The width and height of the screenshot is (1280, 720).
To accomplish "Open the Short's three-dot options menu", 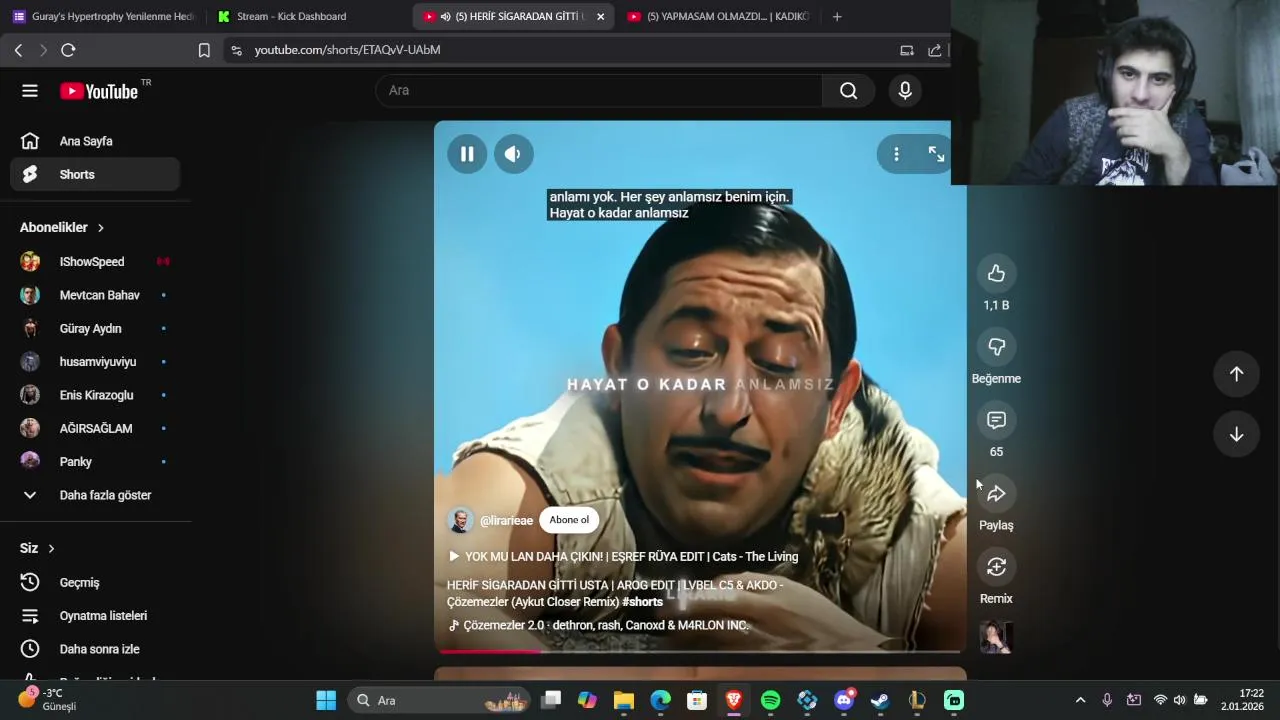I will pos(896,154).
